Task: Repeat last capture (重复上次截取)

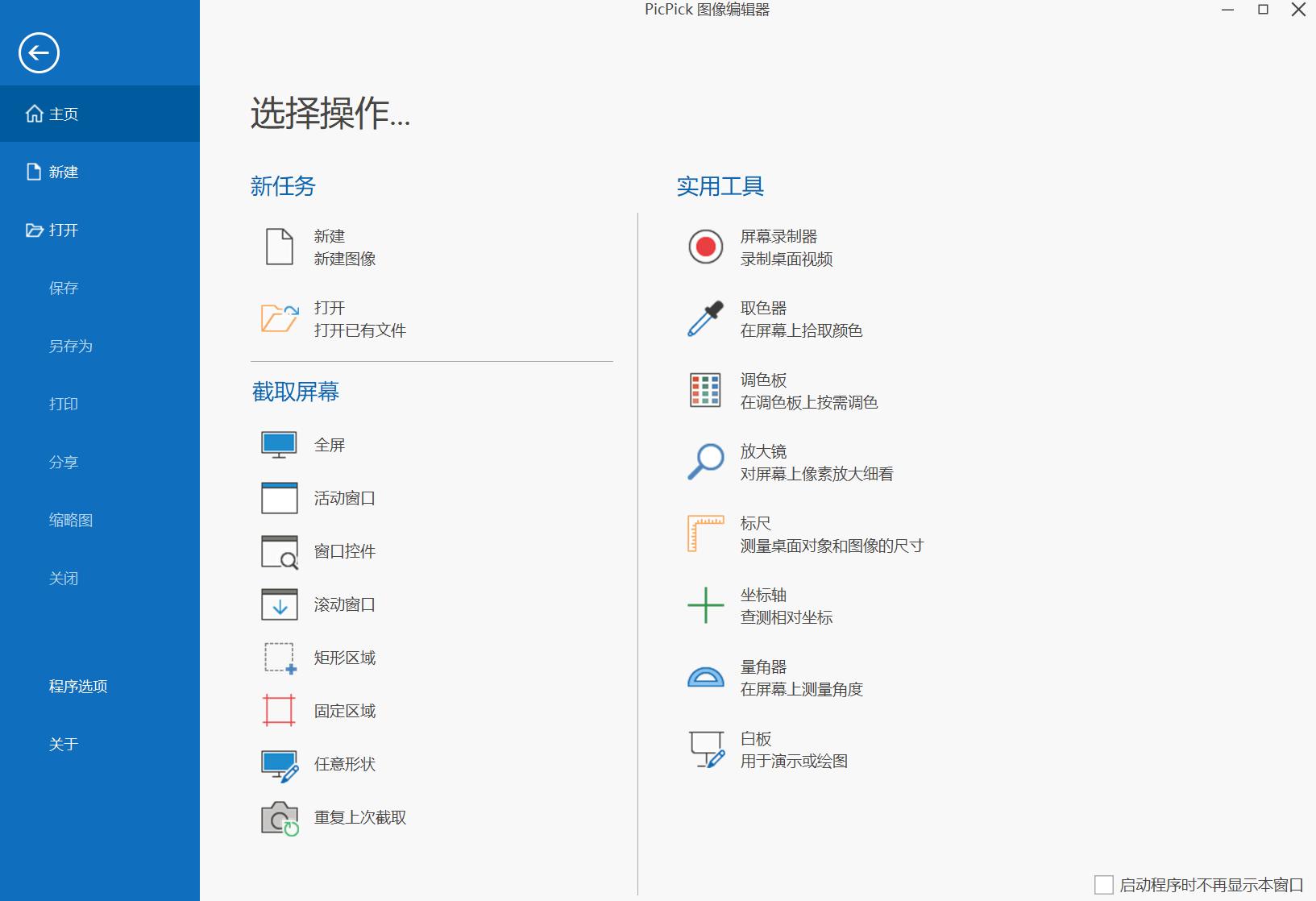Action: [x=280, y=818]
